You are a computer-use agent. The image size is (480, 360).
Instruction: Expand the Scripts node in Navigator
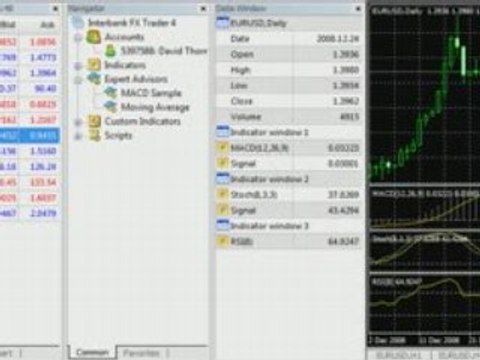(x=78, y=136)
